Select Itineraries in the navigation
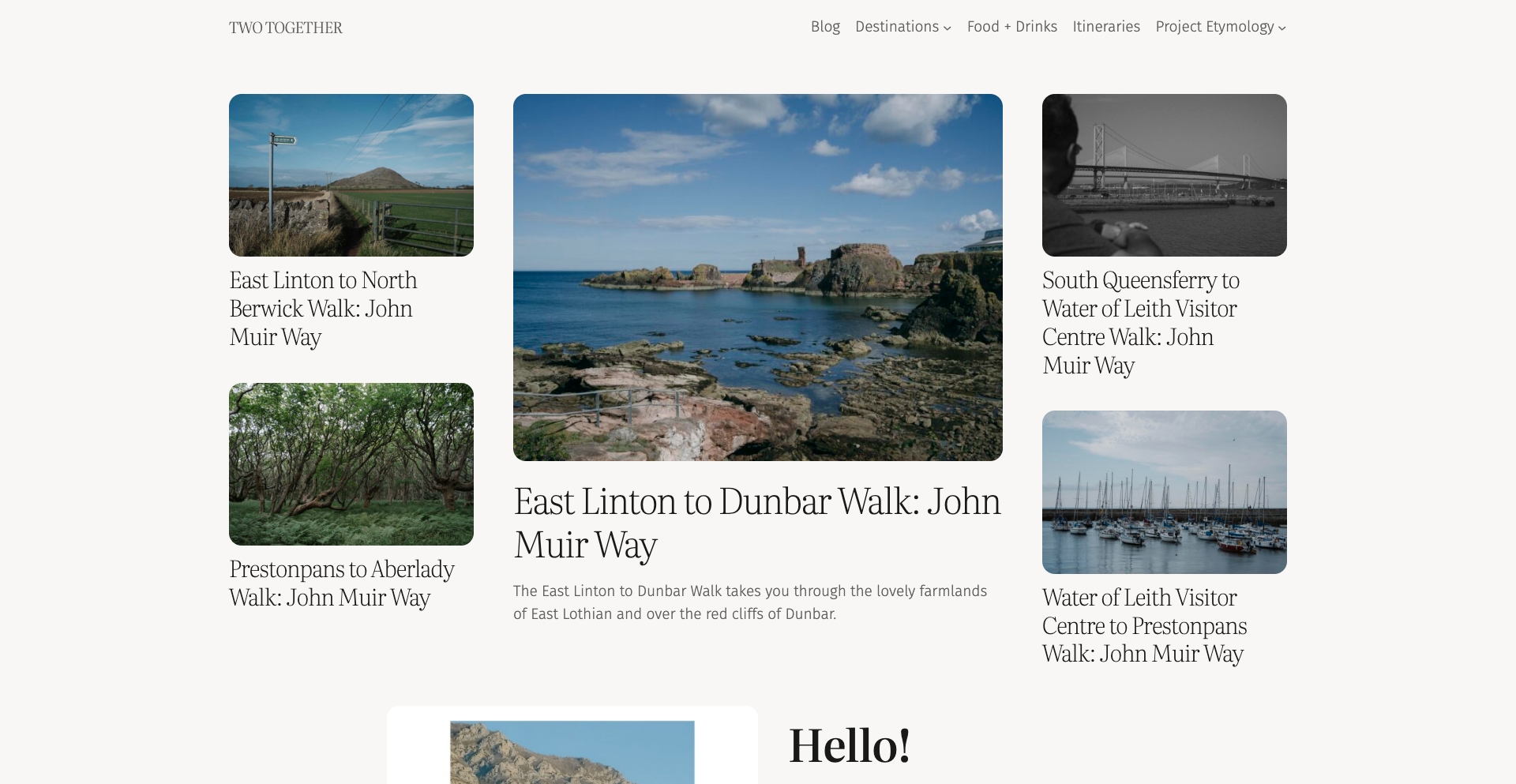Screen dimensions: 1516x784 point(1105,26)
